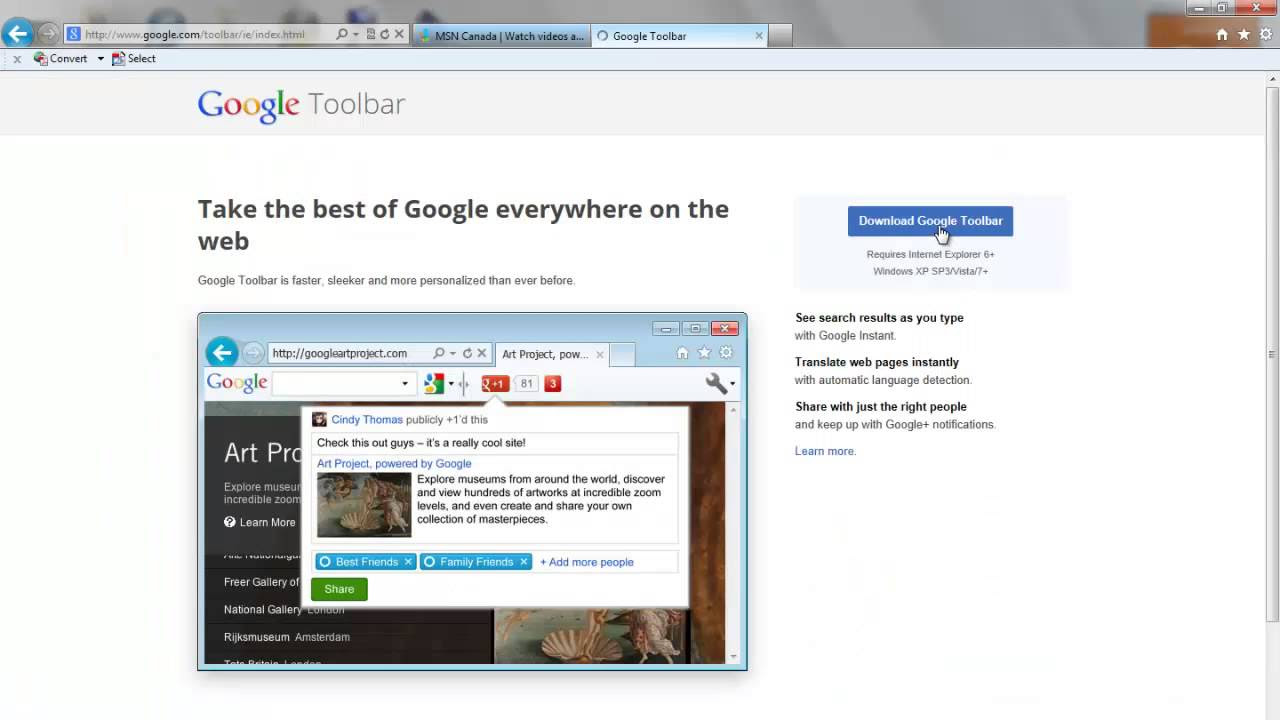
Task: Click the Select toolbar button
Action: click(x=134, y=59)
